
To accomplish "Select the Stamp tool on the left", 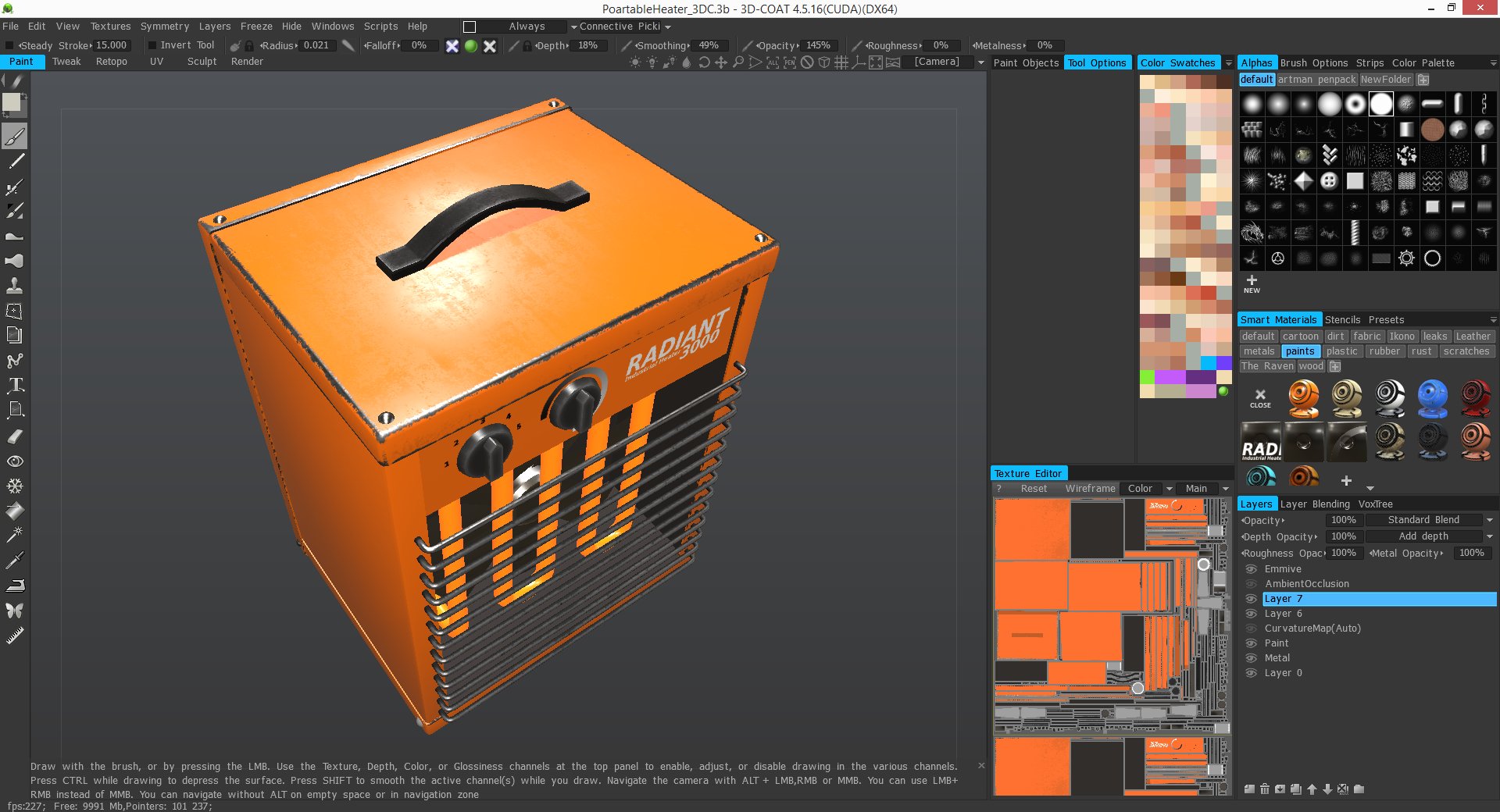I will (x=14, y=285).
